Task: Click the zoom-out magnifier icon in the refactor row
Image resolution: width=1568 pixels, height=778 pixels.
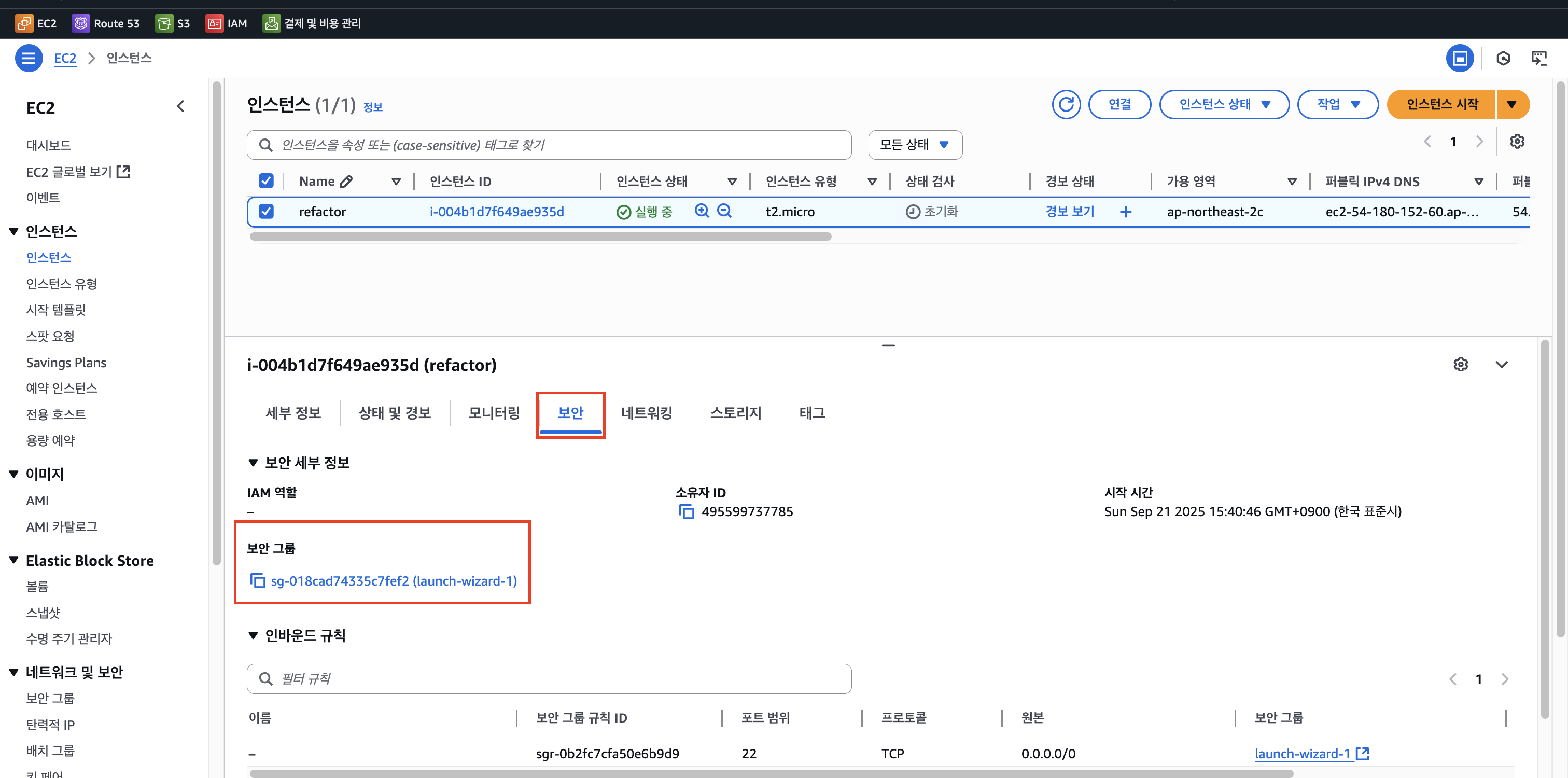Action: pos(724,211)
